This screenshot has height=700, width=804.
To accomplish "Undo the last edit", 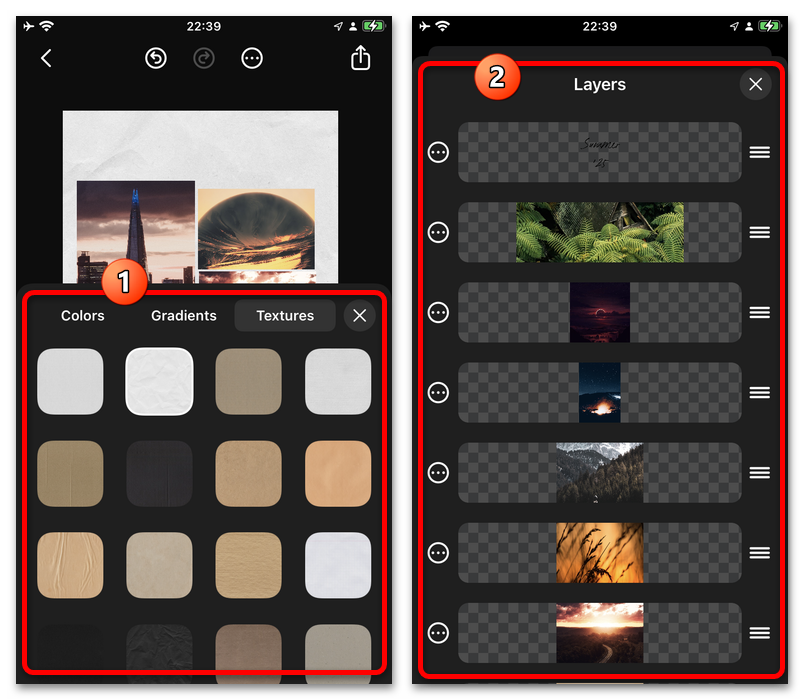I will point(156,59).
